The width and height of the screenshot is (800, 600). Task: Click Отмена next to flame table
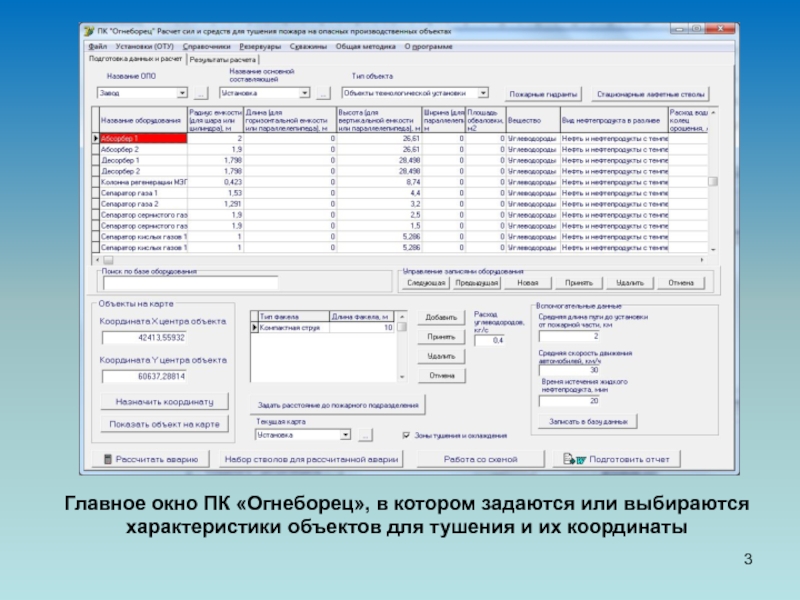pyautogui.click(x=441, y=376)
